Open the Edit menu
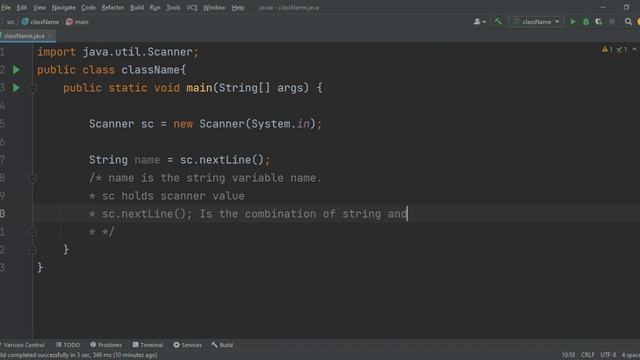This screenshot has width=640, height=360. coord(22,7)
